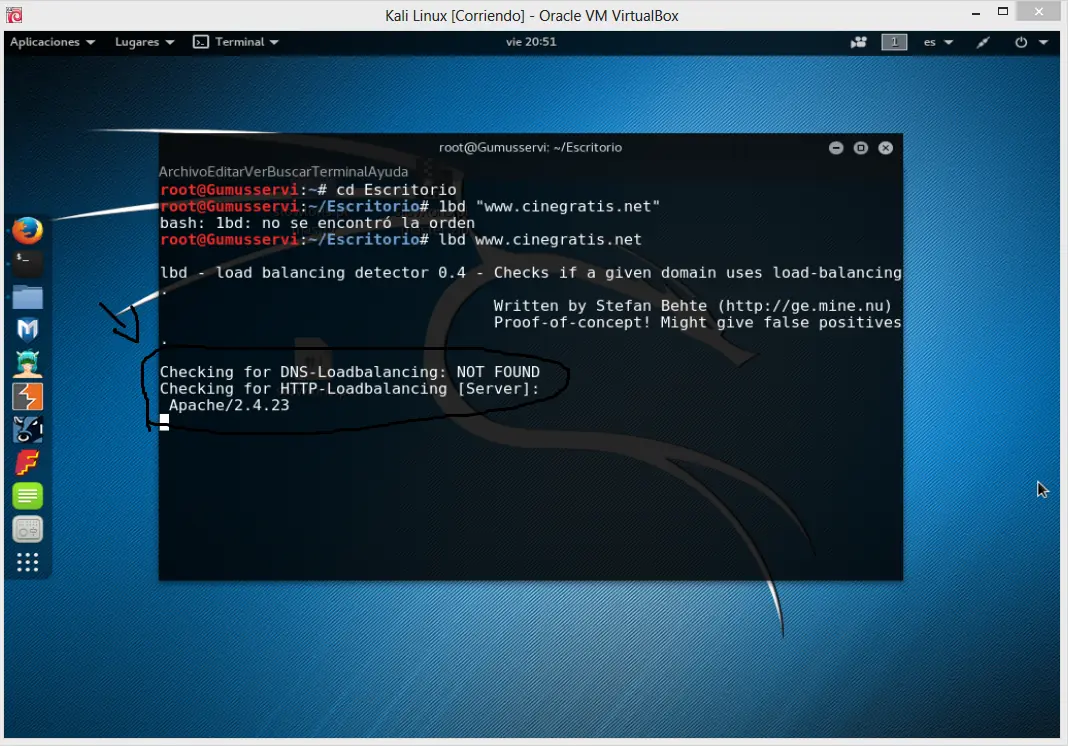Maximize the VirtualBox window
Screen dimensions: 1068x746
[x=1003, y=11]
